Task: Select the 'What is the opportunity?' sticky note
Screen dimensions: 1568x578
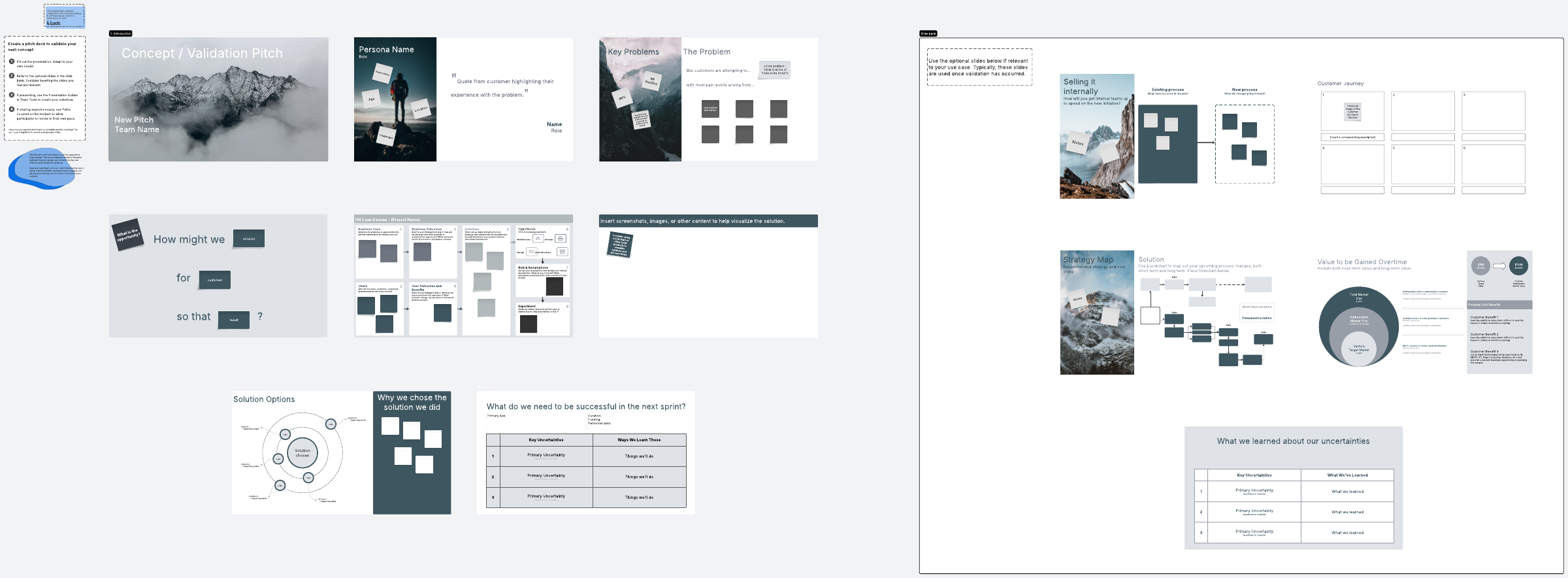Action: [x=128, y=234]
